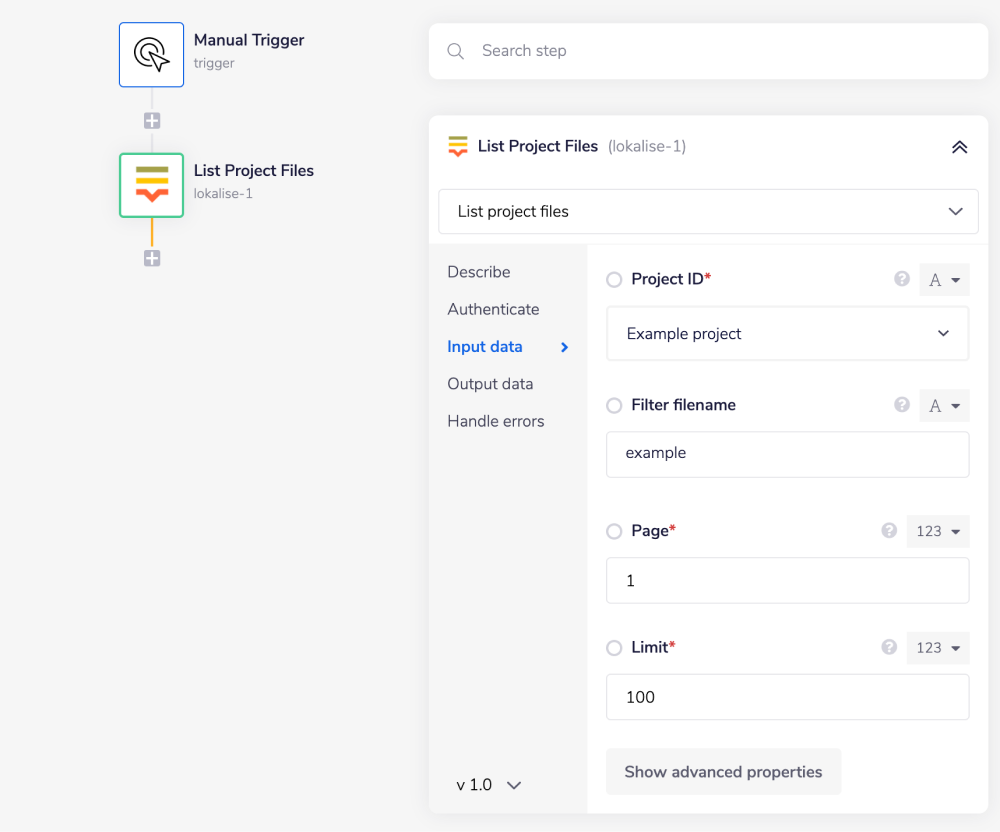View the help tooltip for Limit
The image size is (1000, 832).
(889, 647)
